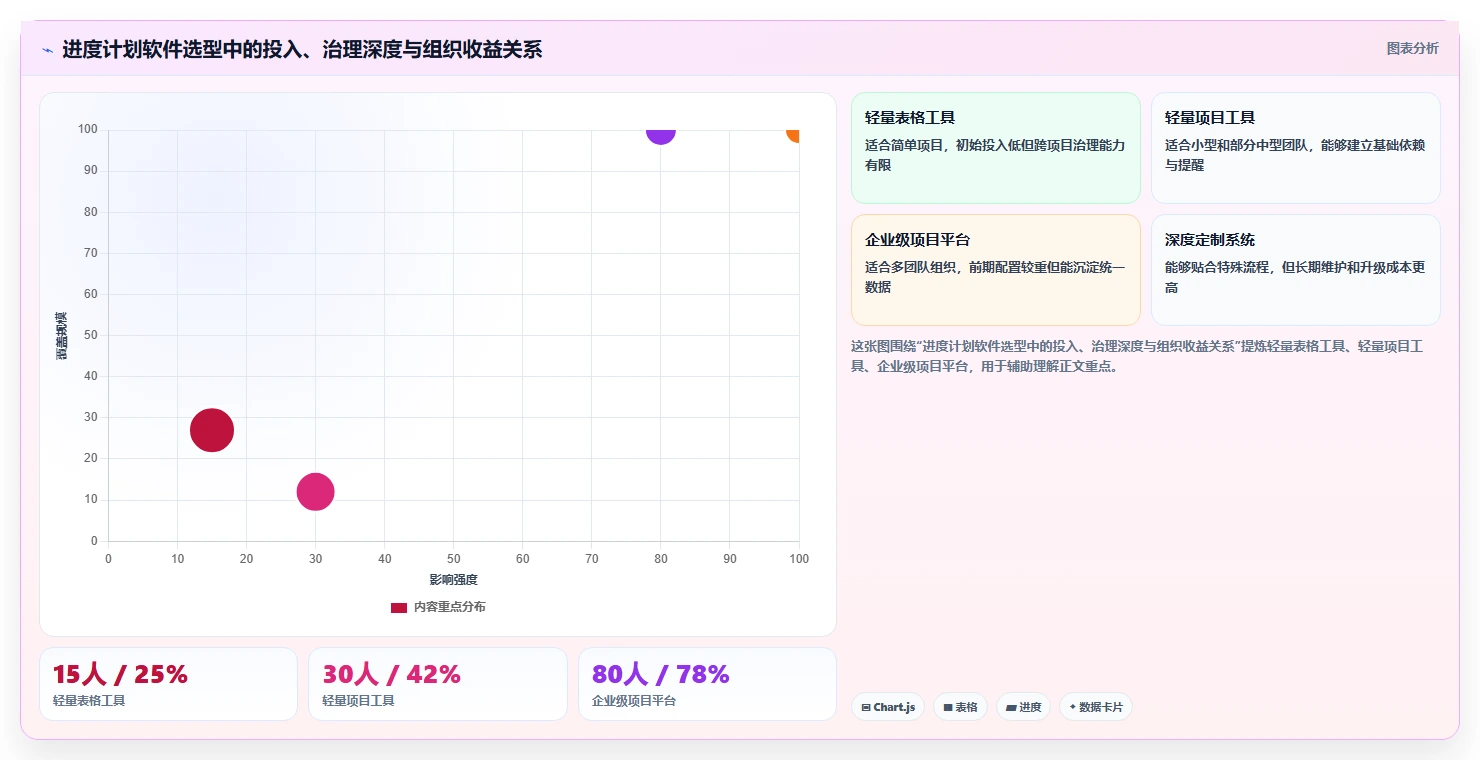Click the Chart.js tag chip
This screenshot has width=1480, height=760.
pyautogui.click(x=888, y=707)
